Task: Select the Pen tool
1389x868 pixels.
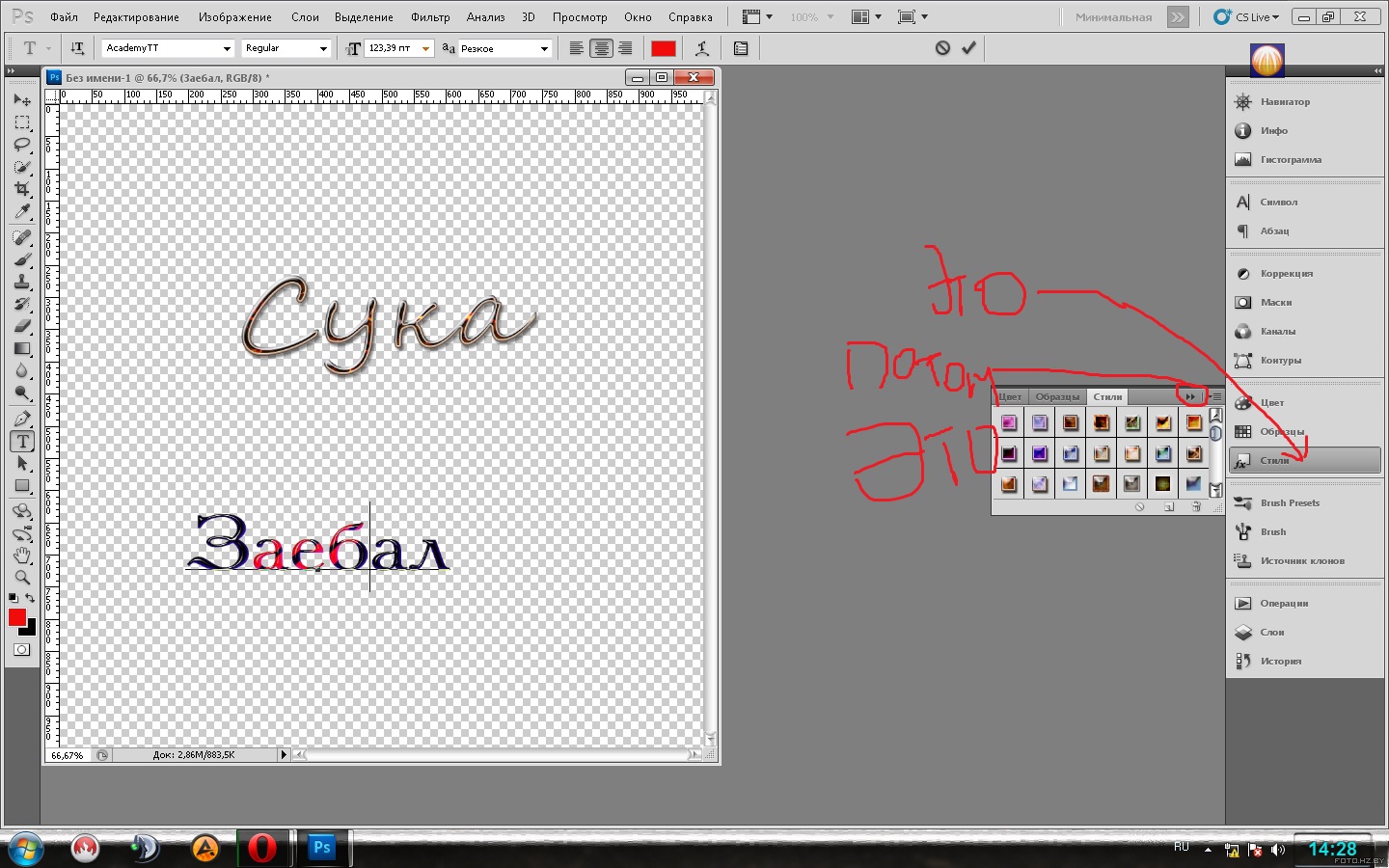Action: (22, 419)
